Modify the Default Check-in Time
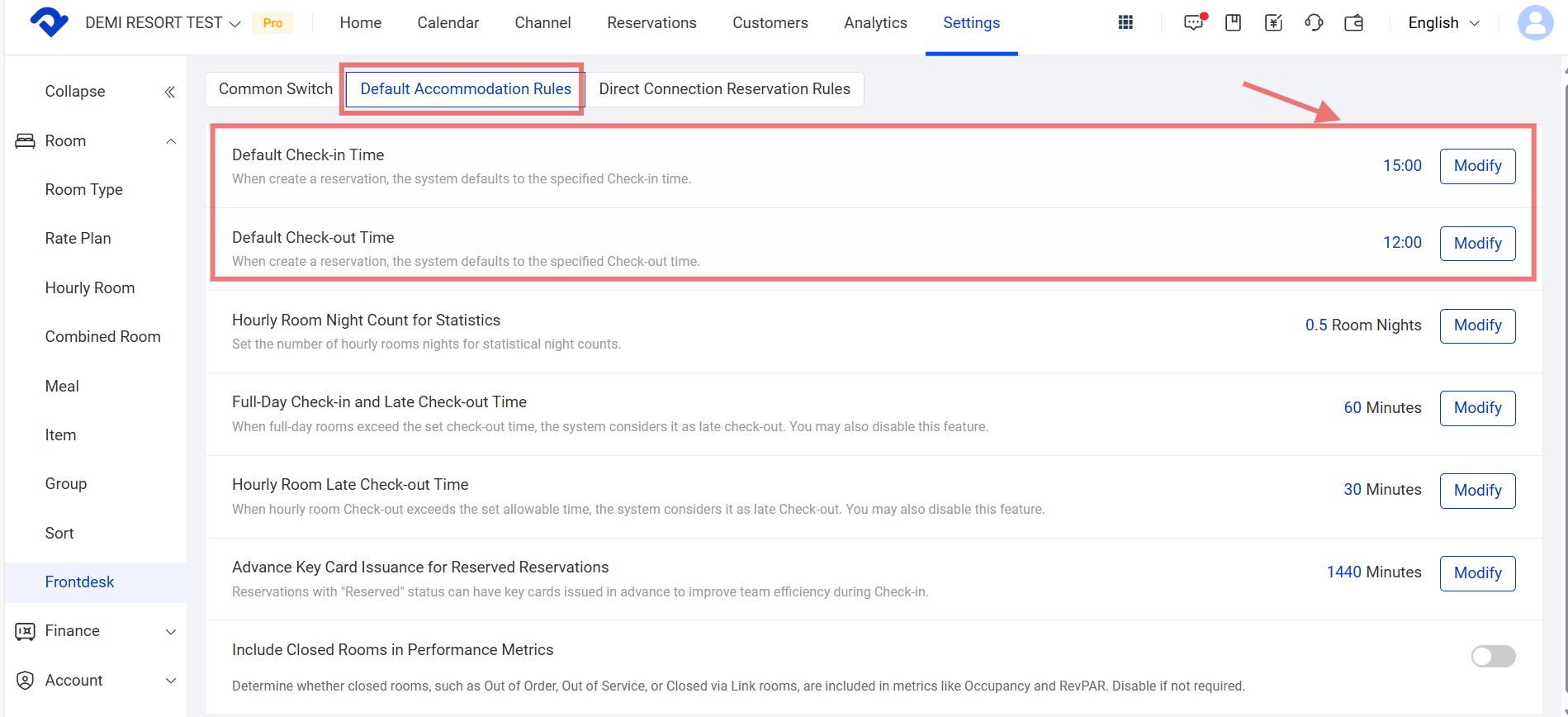 tap(1477, 166)
